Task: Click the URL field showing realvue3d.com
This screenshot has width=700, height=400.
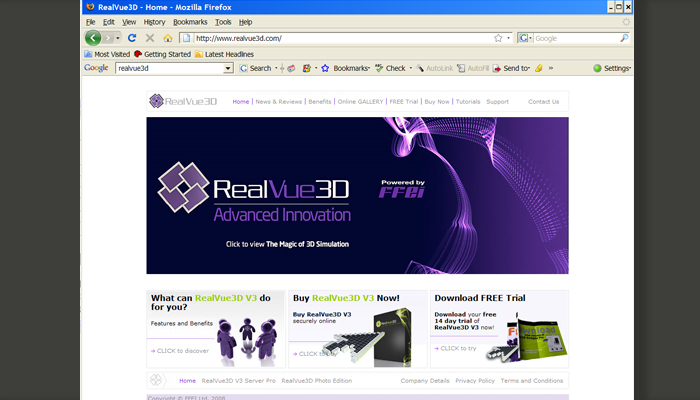Action: 342,38
